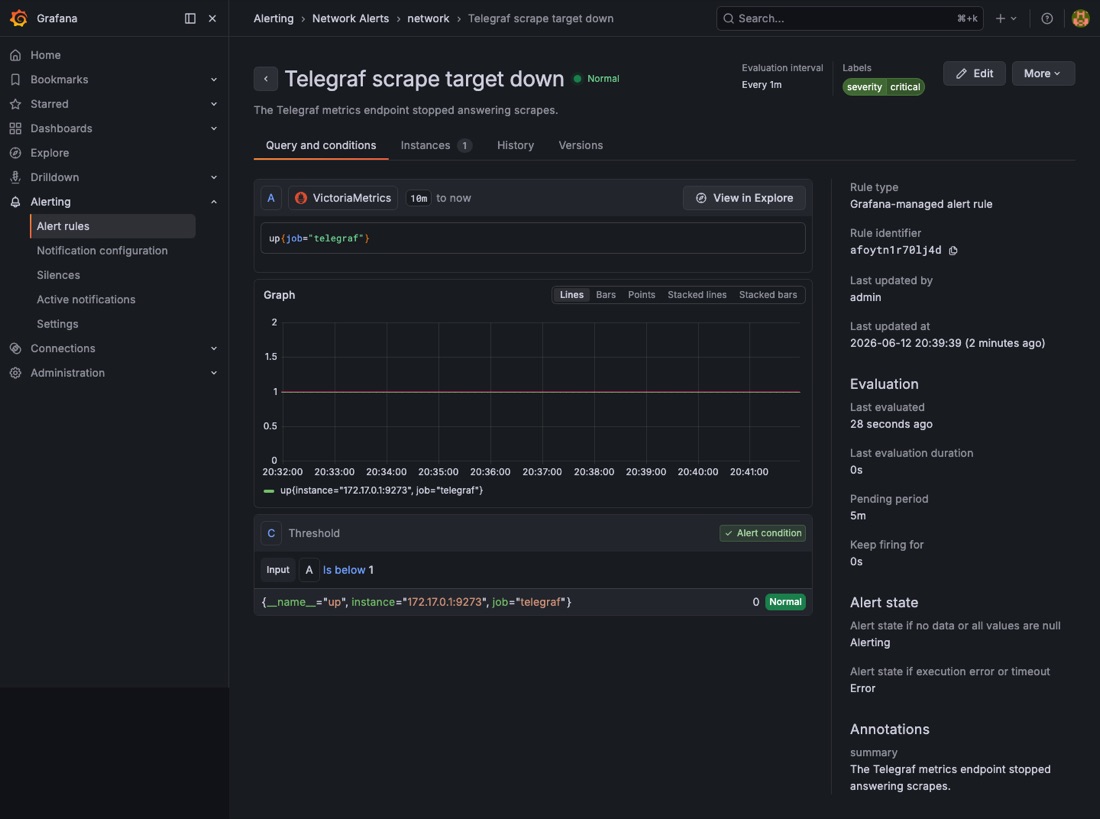Expand the Administration section chevron

[x=214, y=373]
